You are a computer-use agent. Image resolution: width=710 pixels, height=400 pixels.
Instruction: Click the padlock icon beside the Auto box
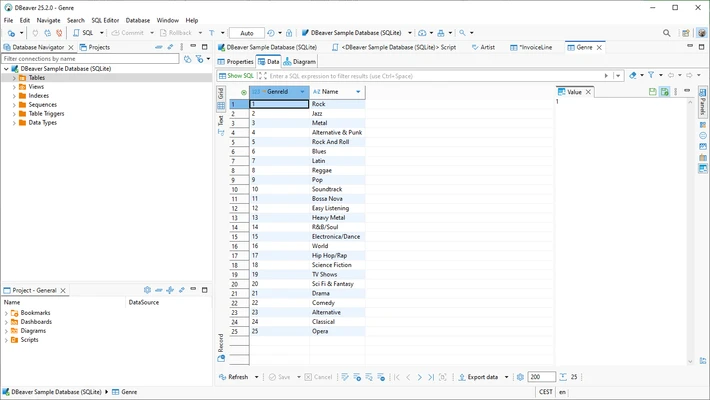(x=289, y=33)
